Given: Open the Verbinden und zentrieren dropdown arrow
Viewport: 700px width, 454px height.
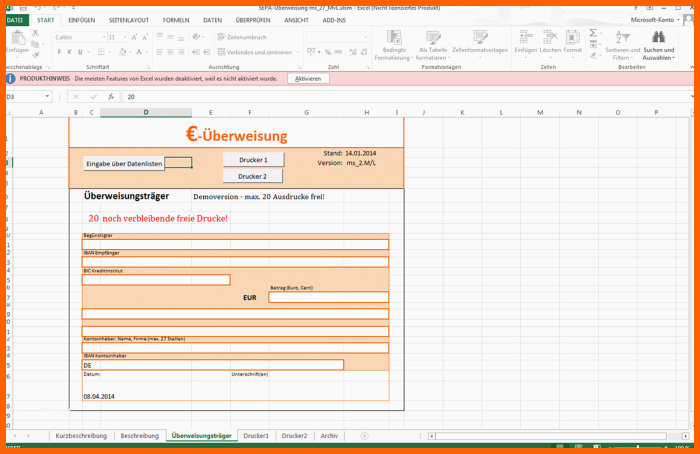Looking at the screenshot, I should (298, 52).
